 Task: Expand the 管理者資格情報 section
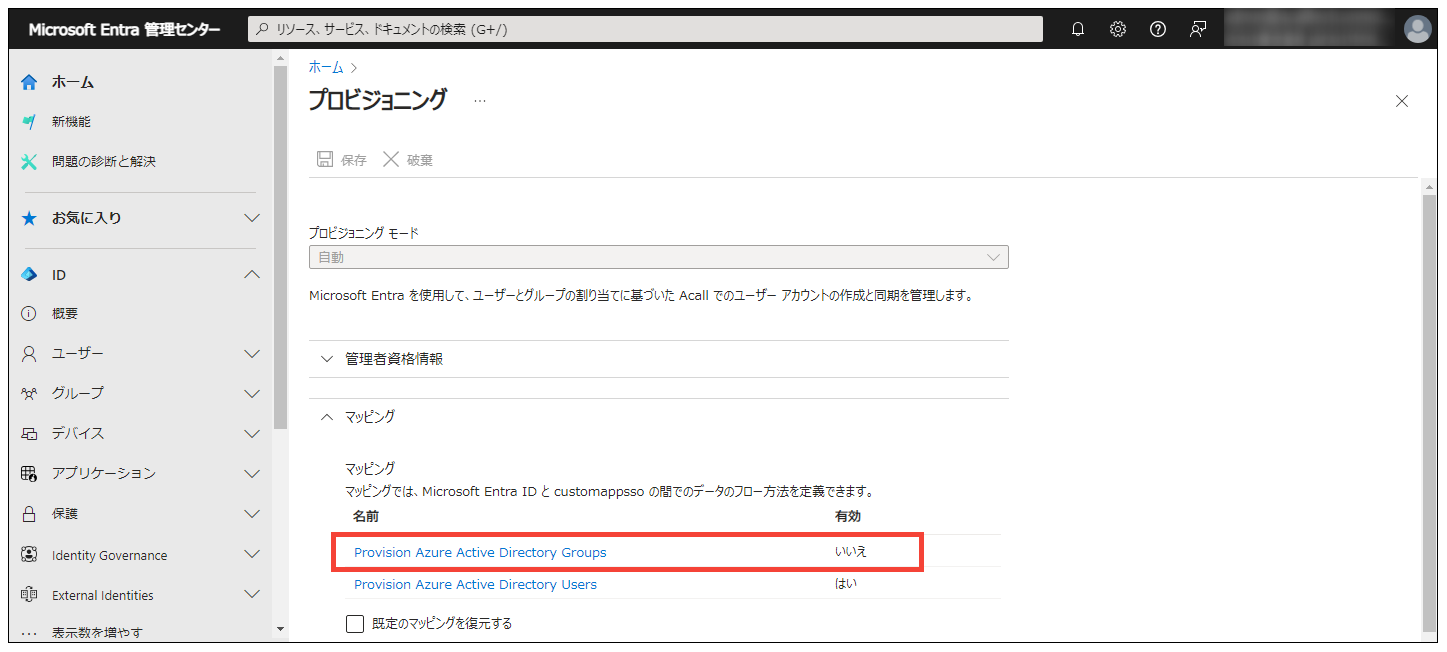pyautogui.click(x=658, y=359)
